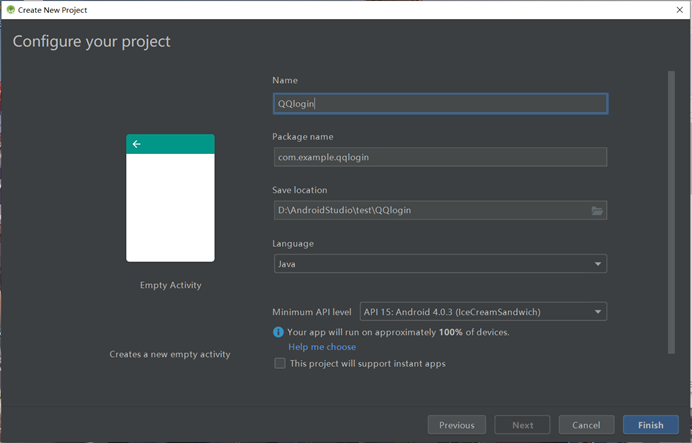
Task: Click the vertical scrollbar on the form
Action: pyautogui.click(x=672, y=210)
